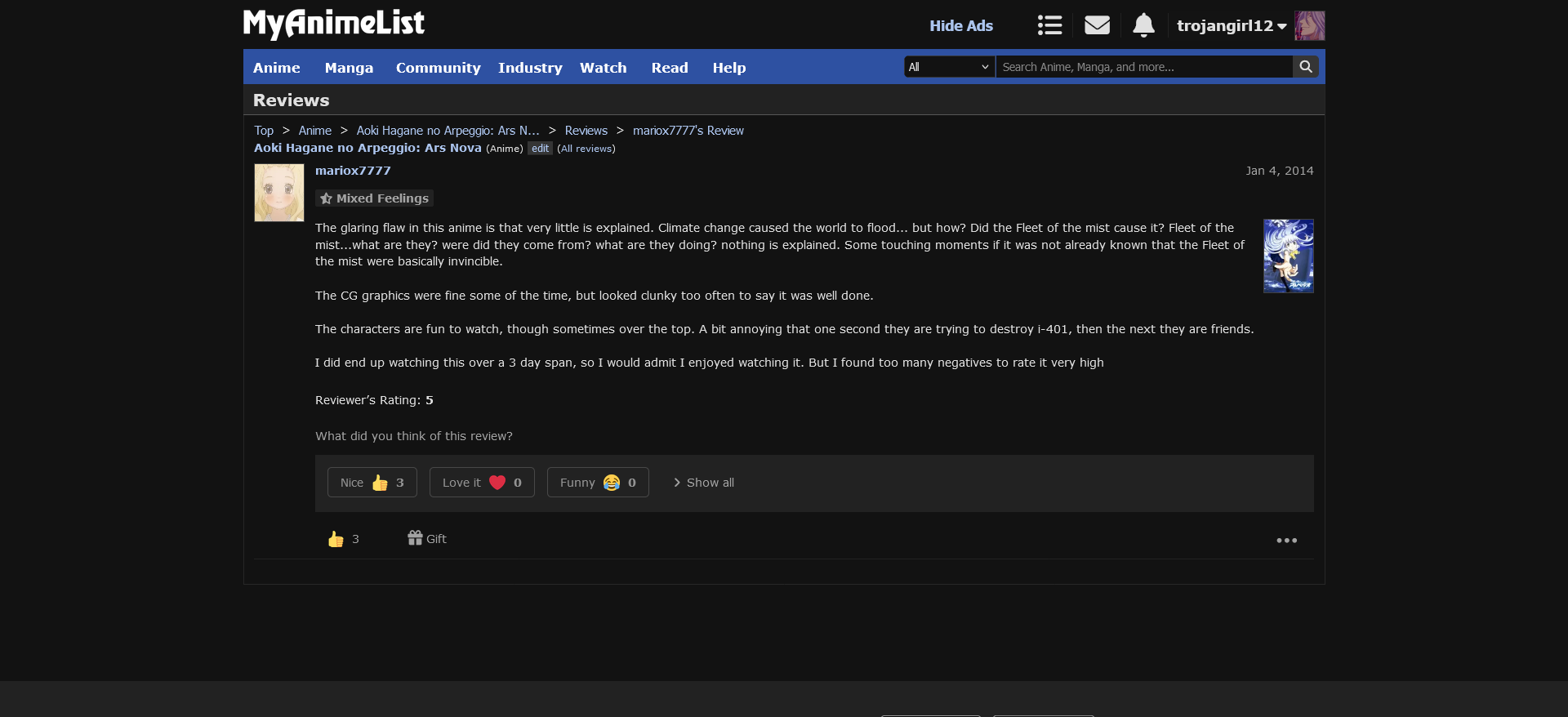Screen dimensions: 1568x717
Task: Go to Anime breadcrumb link
Action: pyautogui.click(x=314, y=131)
